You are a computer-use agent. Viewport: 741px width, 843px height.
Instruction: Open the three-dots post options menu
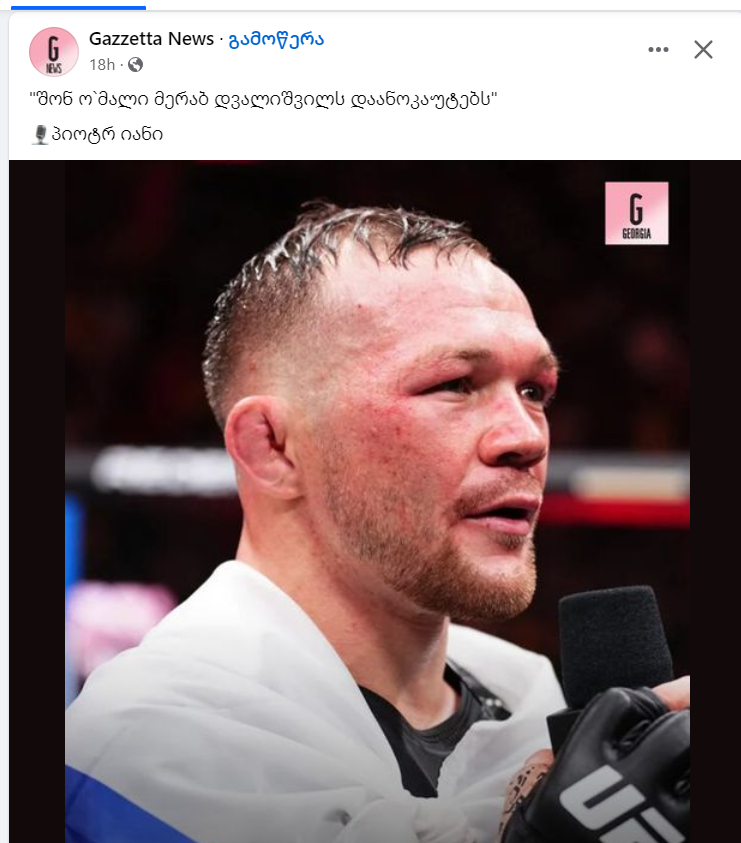[658, 49]
